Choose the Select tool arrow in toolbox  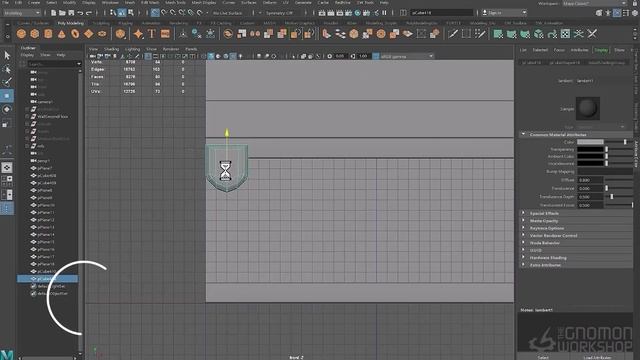pos(7,55)
